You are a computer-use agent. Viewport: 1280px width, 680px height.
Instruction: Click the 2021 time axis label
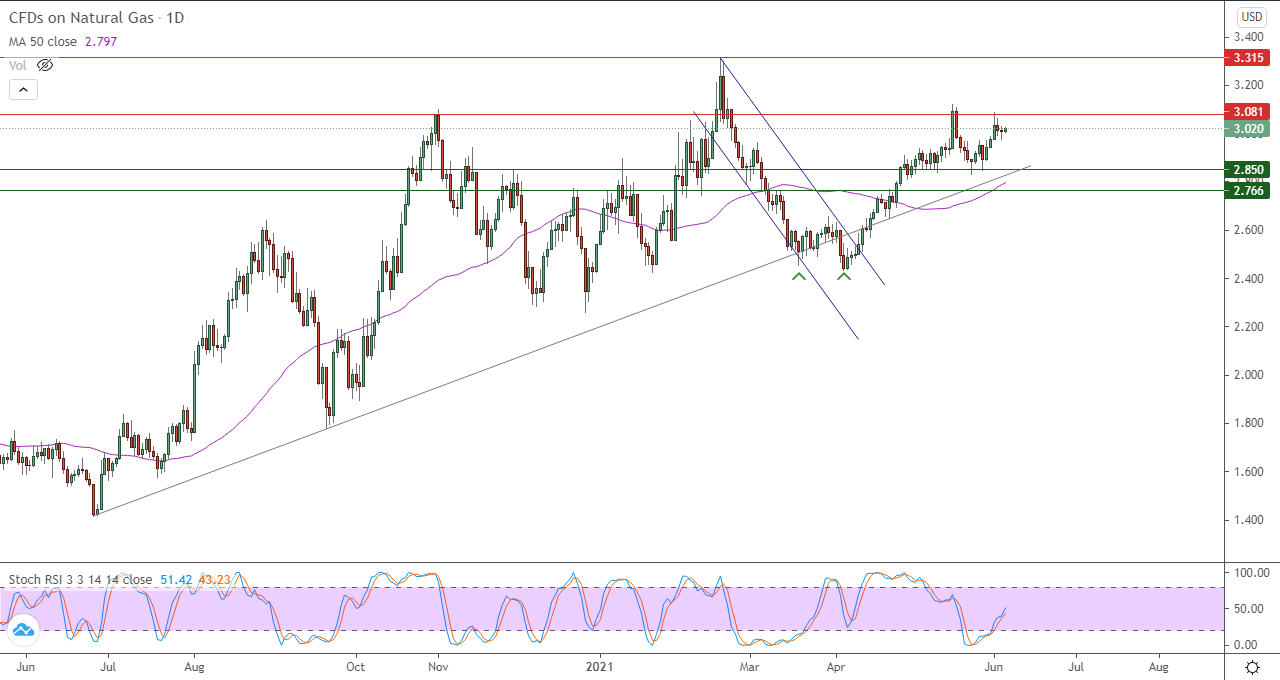tap(599, 665)
